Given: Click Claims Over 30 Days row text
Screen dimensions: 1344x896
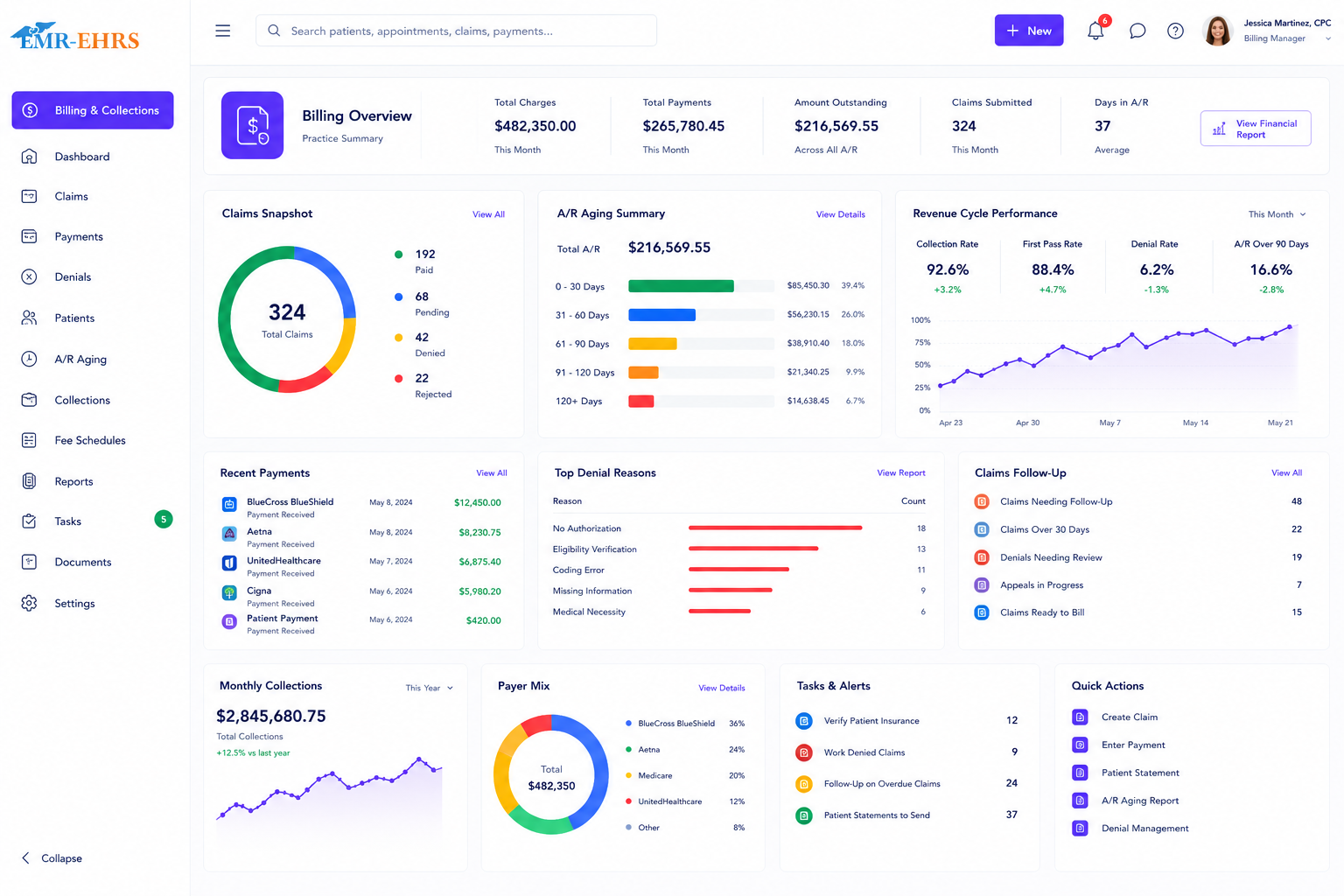Looking at the screenshot, I should point(1045,529).
